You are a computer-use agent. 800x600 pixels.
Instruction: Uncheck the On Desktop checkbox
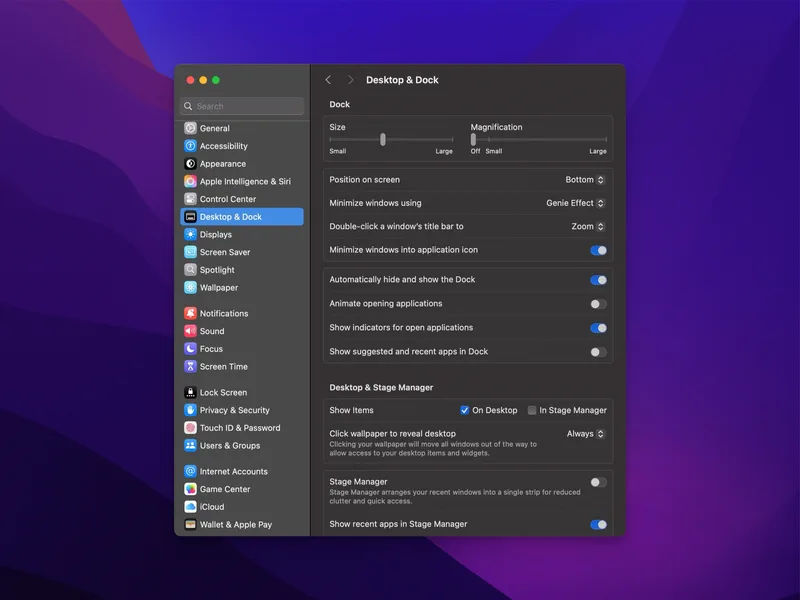click(x=464, y=410)
